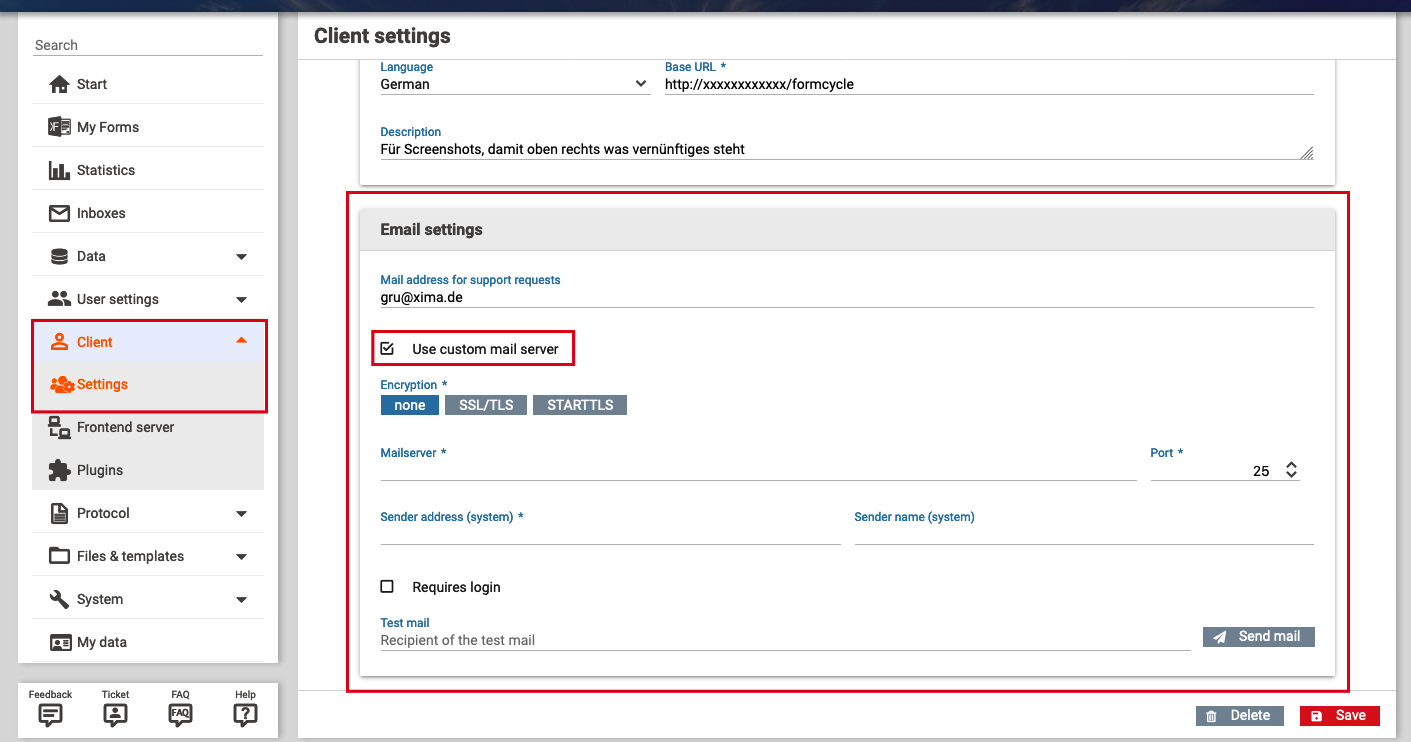This screenshot has width=1411, height=742.
Task: Click the Port number stepper arrows
Action: [x=1291, y=470]
